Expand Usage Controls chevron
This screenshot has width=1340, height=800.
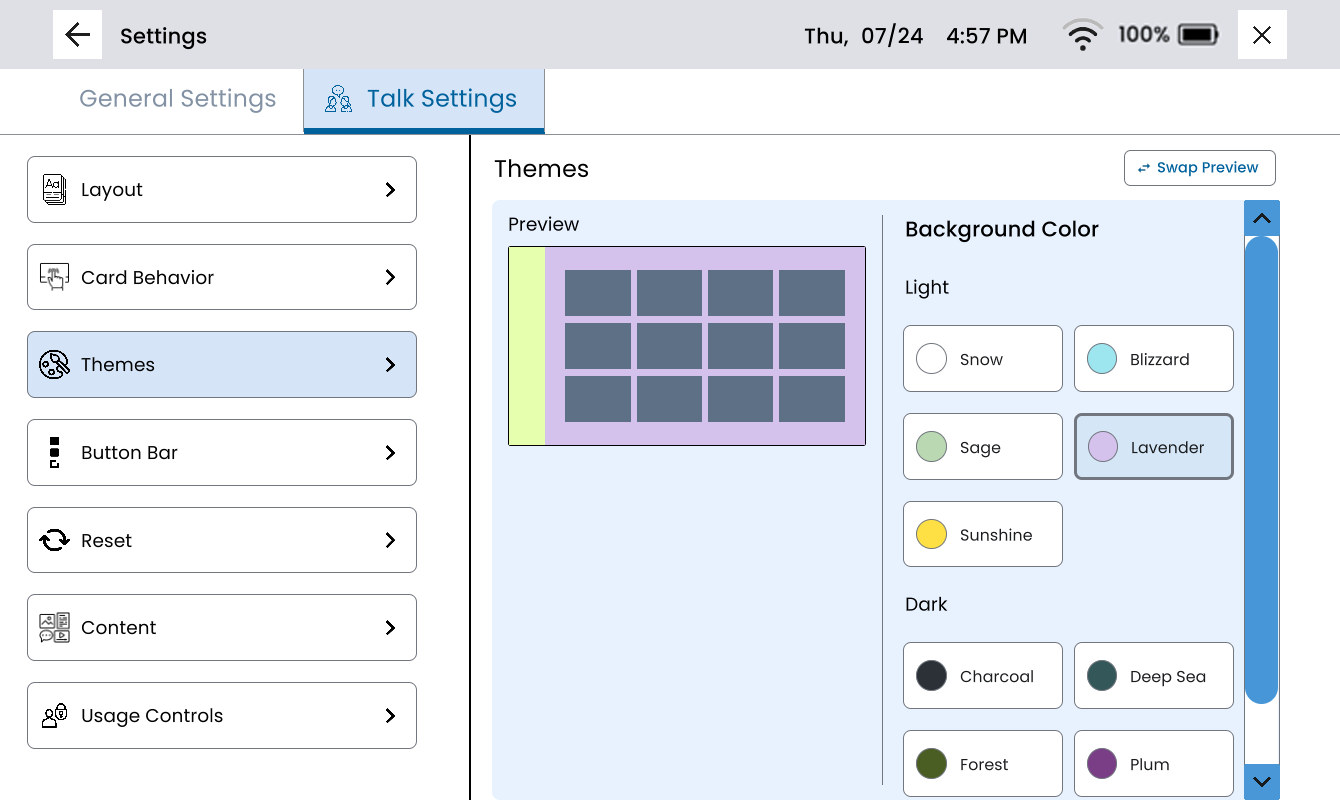tap(390, 715)
